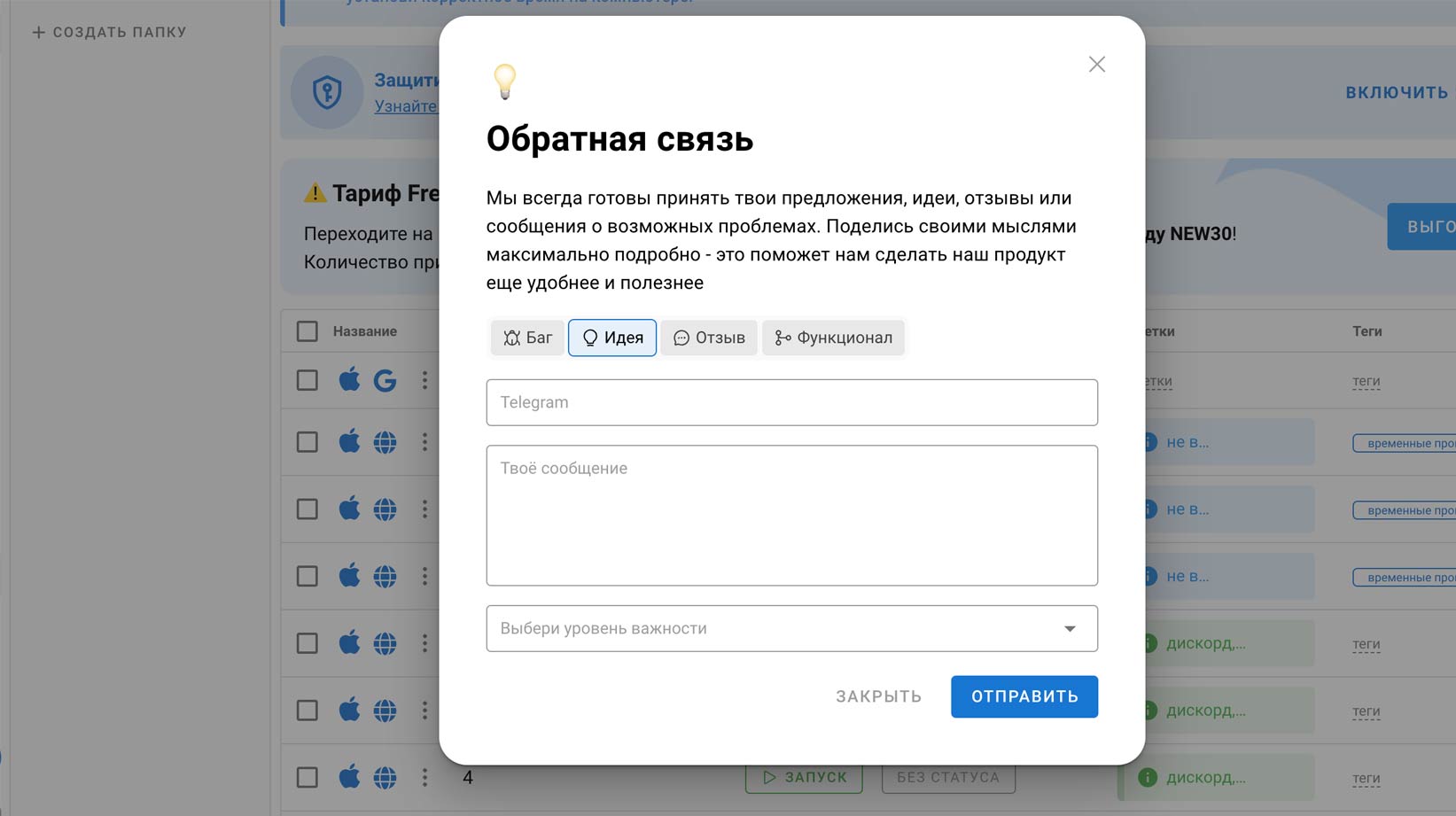Viewport: 1456px width, 816px height.
Task: Click the теги link in the first table row
Action: pyautogui.click(x=1366, y=382)
